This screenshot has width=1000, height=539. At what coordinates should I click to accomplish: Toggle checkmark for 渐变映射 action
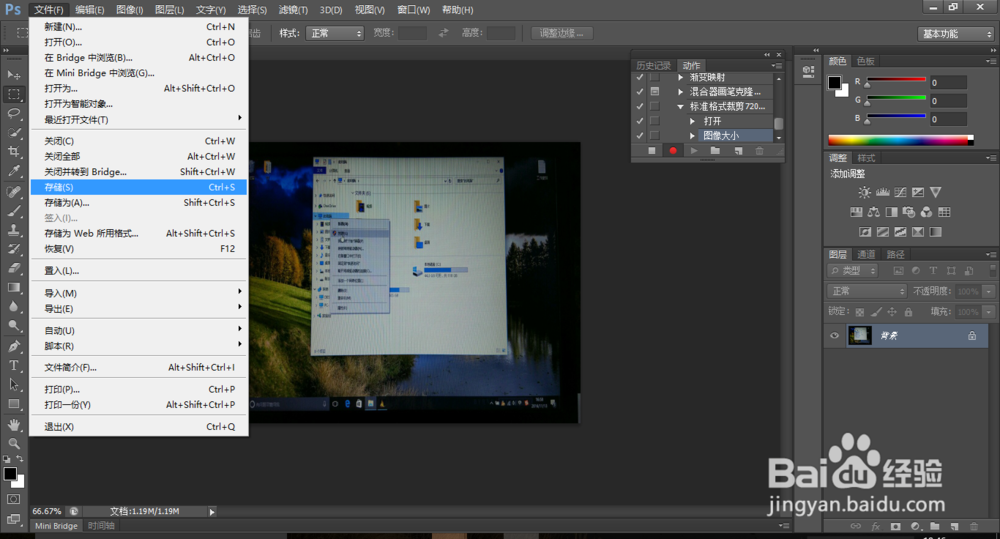[x=640, y=77]
